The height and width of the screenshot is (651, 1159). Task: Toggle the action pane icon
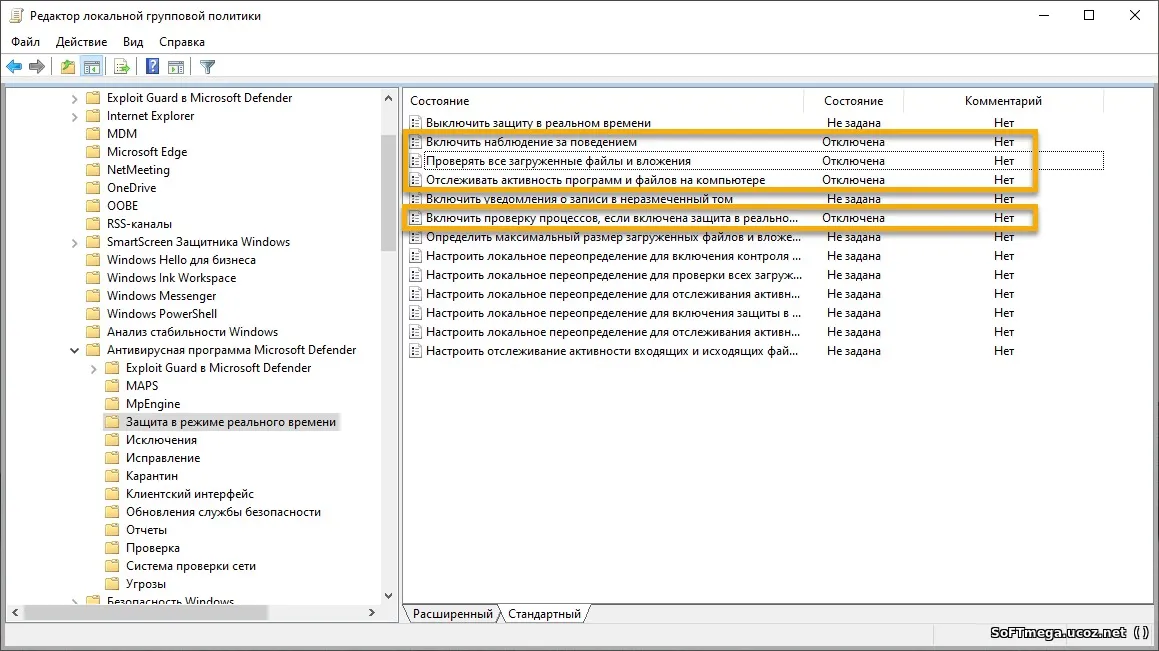(176, 66)
